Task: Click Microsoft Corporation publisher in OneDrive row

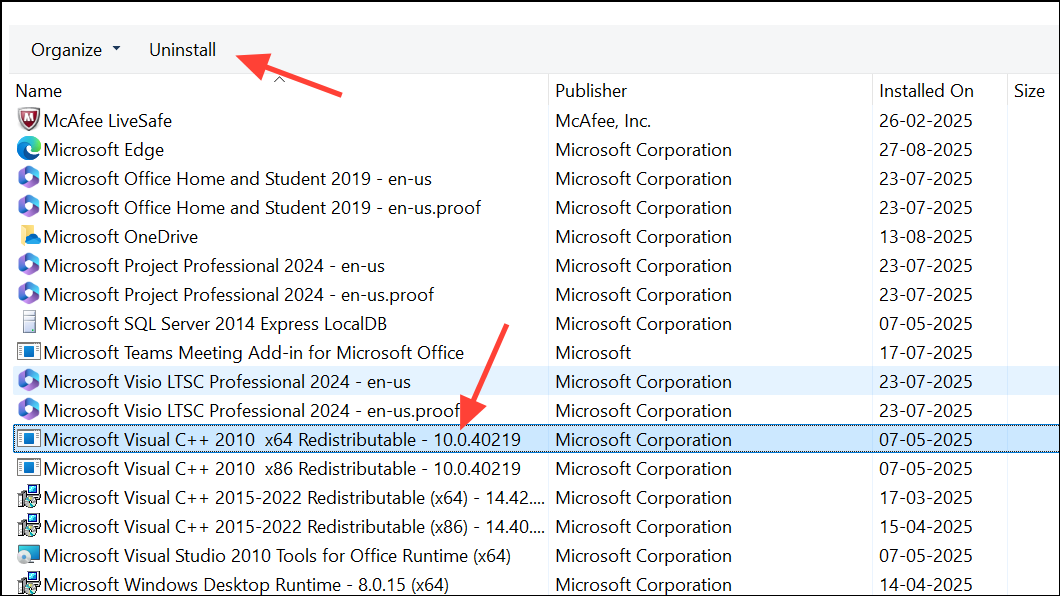Action: pos(643,237)
